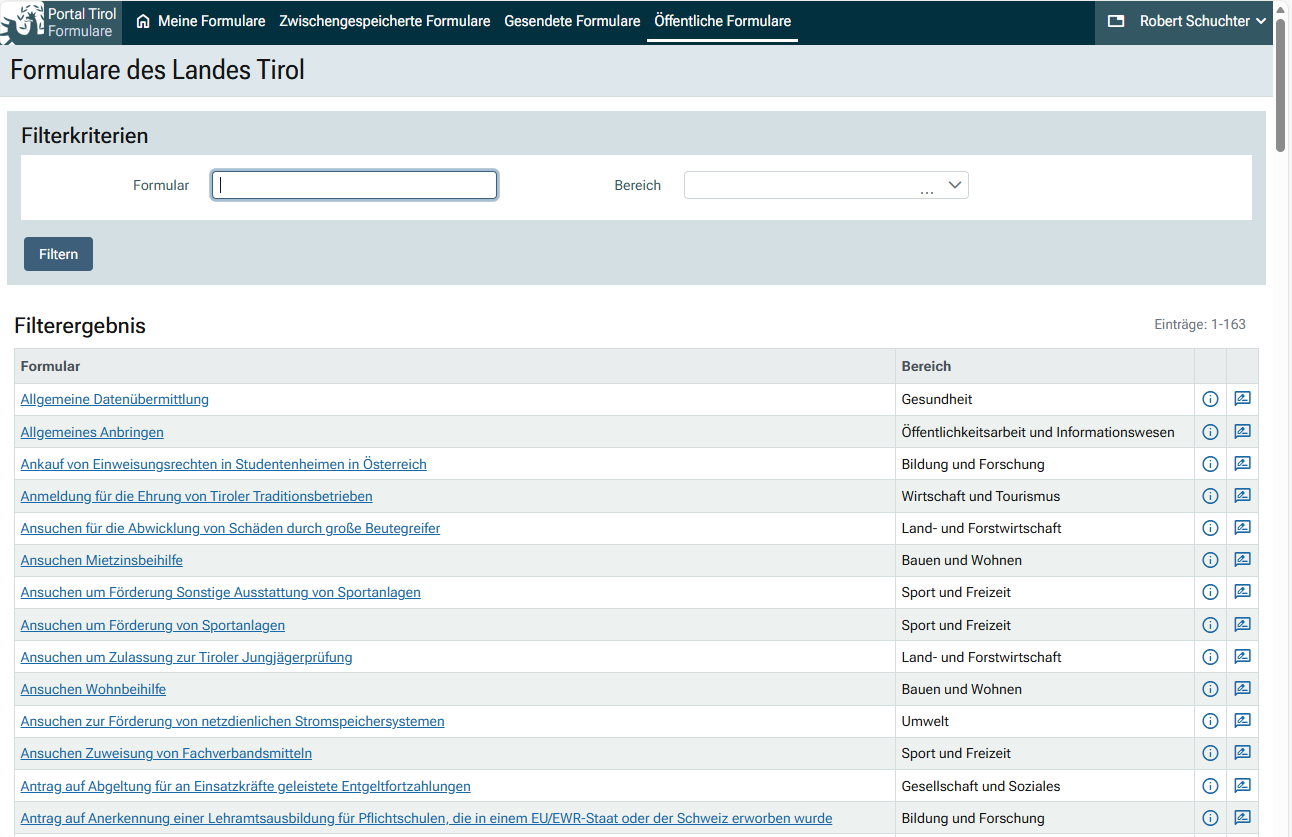
Task: Click the ID card icon beside Robert Schuchter
Action: pyautogui.click(x=1116, y=21)
